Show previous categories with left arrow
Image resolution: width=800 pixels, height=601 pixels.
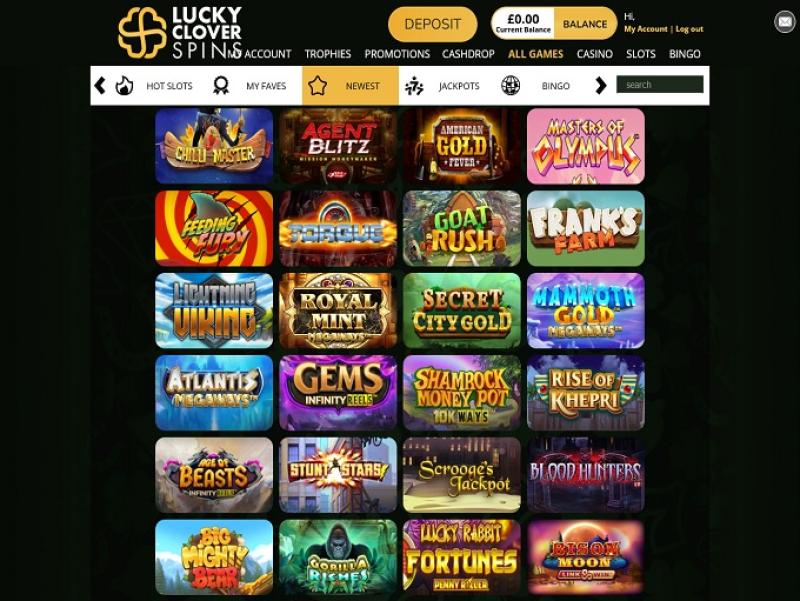(x=100, y=86)
